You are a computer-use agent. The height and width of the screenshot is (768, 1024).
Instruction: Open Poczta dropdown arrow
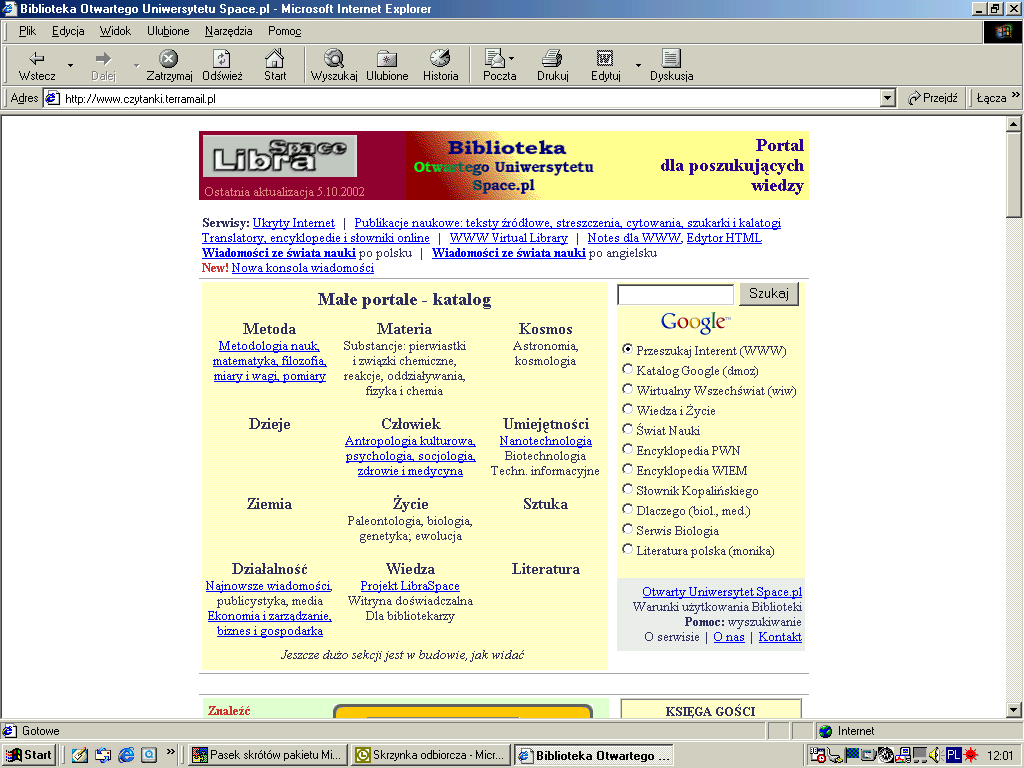[511, 58]
